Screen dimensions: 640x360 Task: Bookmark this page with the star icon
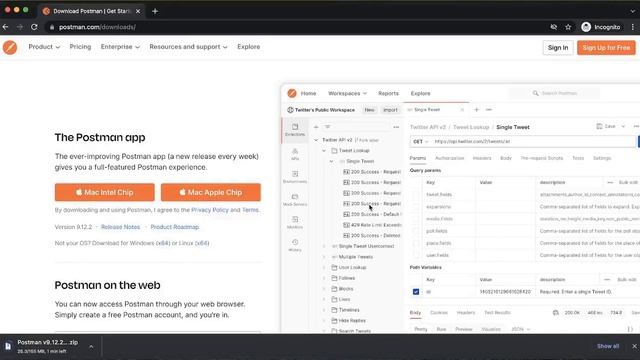[568, 27]
